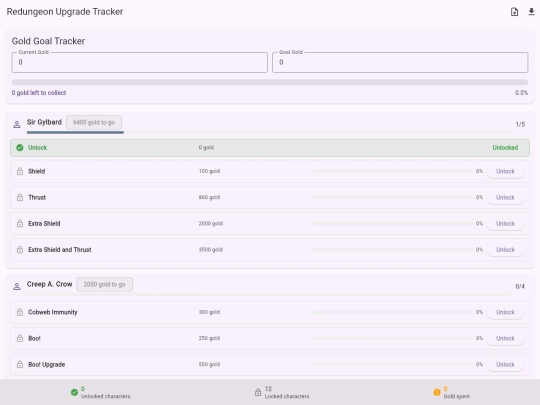The width and height of the screenshot is (540, 405).
Task: Click the Shield row progress bar
Action: coord(393,171)
